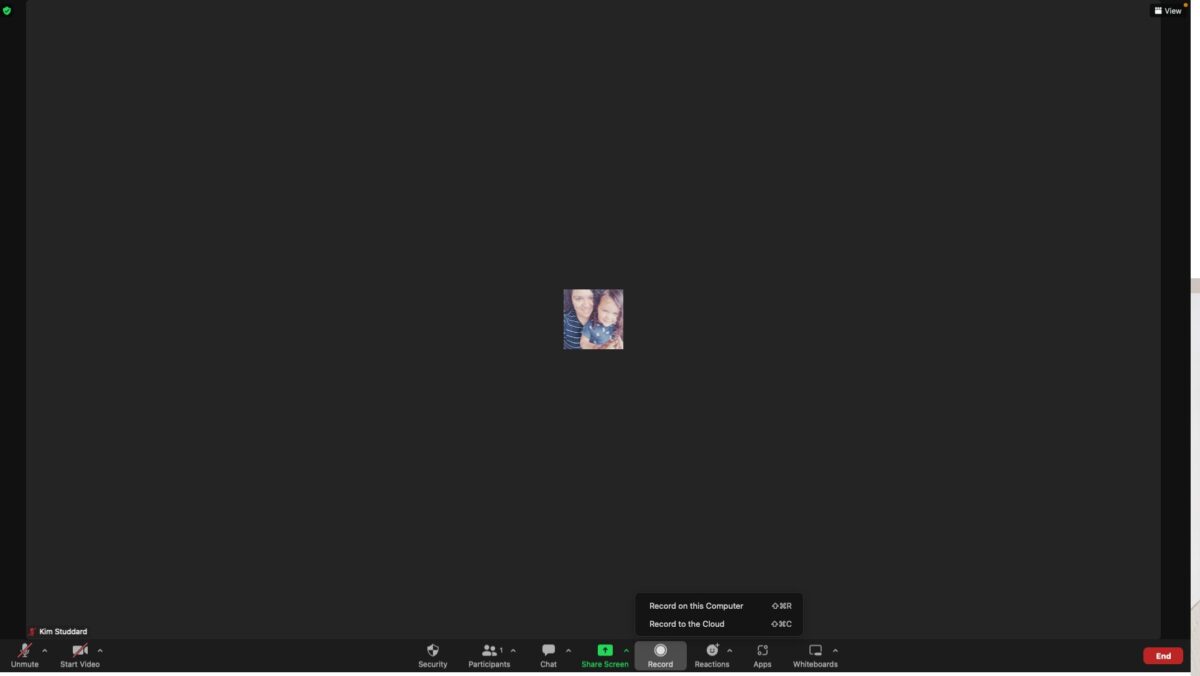This screenshot has width=1200, height=676.
Task: Start Video with the camera toggle
Action: click(x=79, y=651)
